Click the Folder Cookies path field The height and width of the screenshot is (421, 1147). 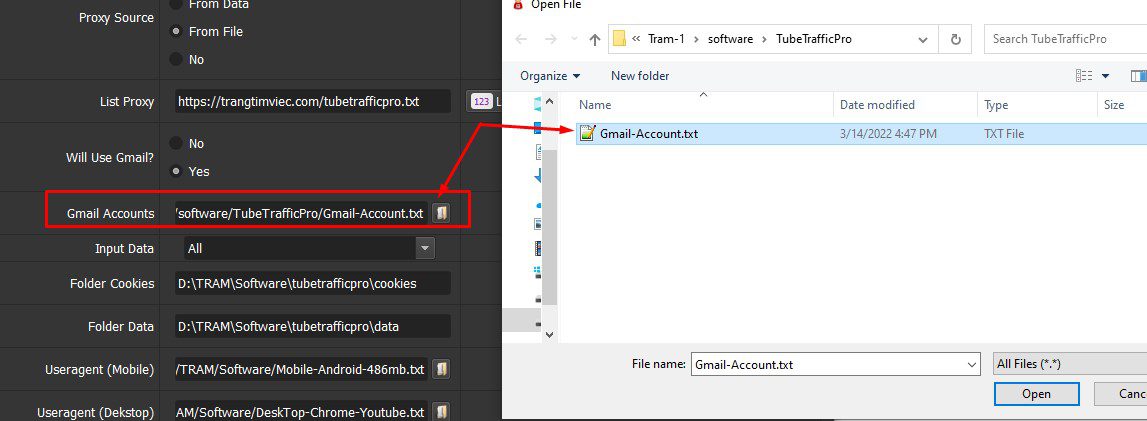point(313,284)
